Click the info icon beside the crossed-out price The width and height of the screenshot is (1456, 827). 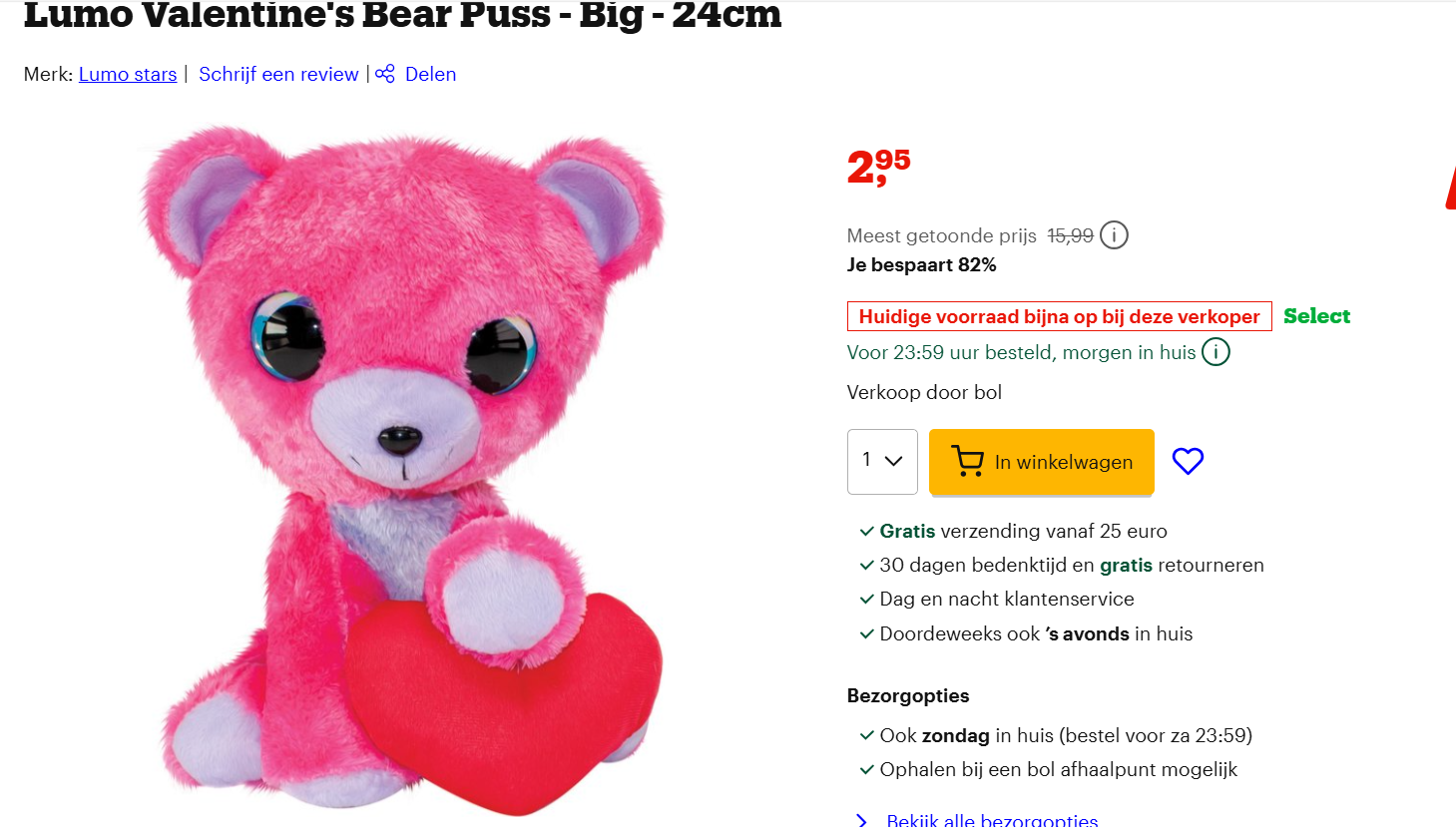tap(1114, 234)
